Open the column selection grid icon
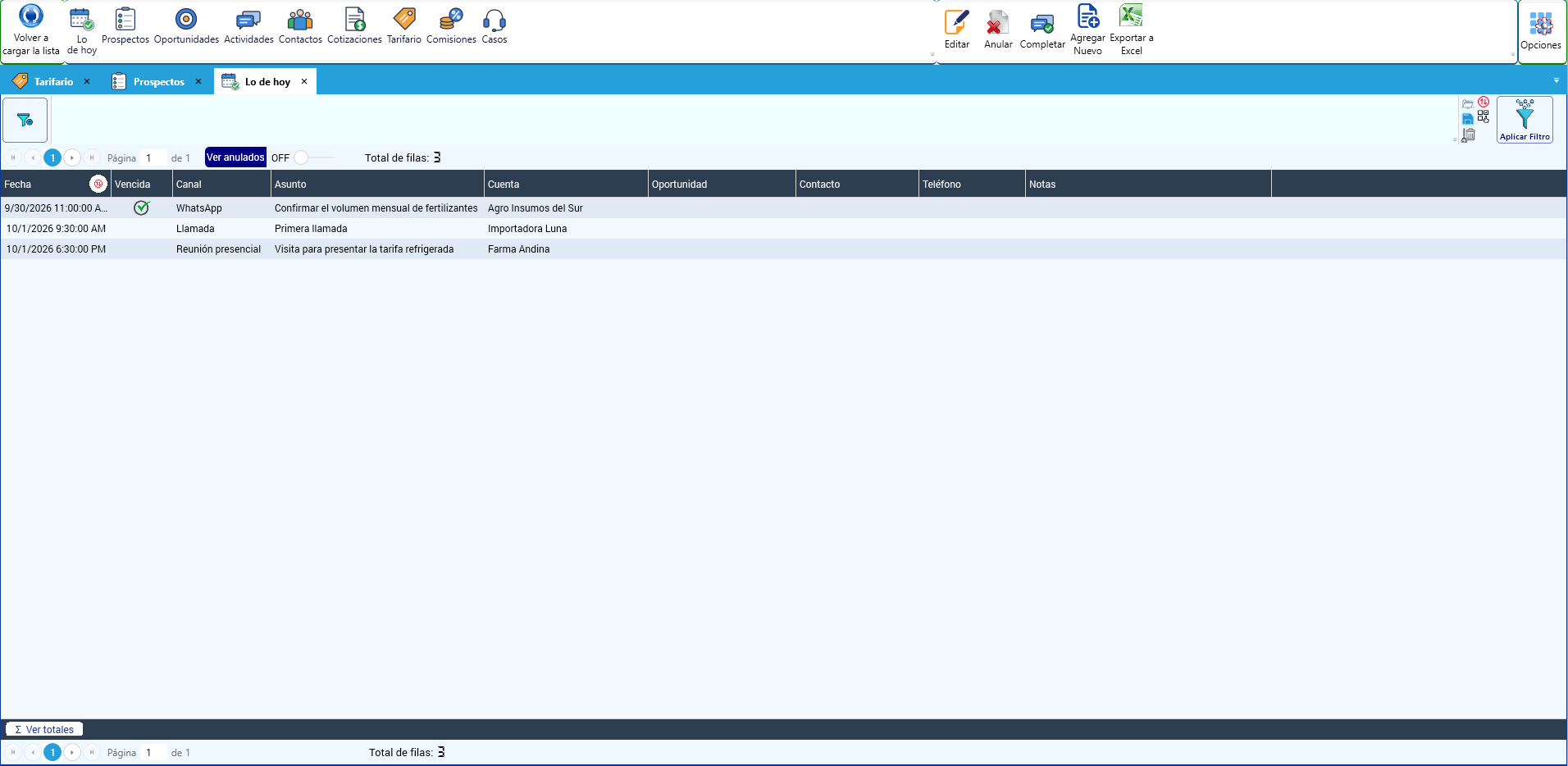This screenshot has height=766, width=1568. (1484, 117)
